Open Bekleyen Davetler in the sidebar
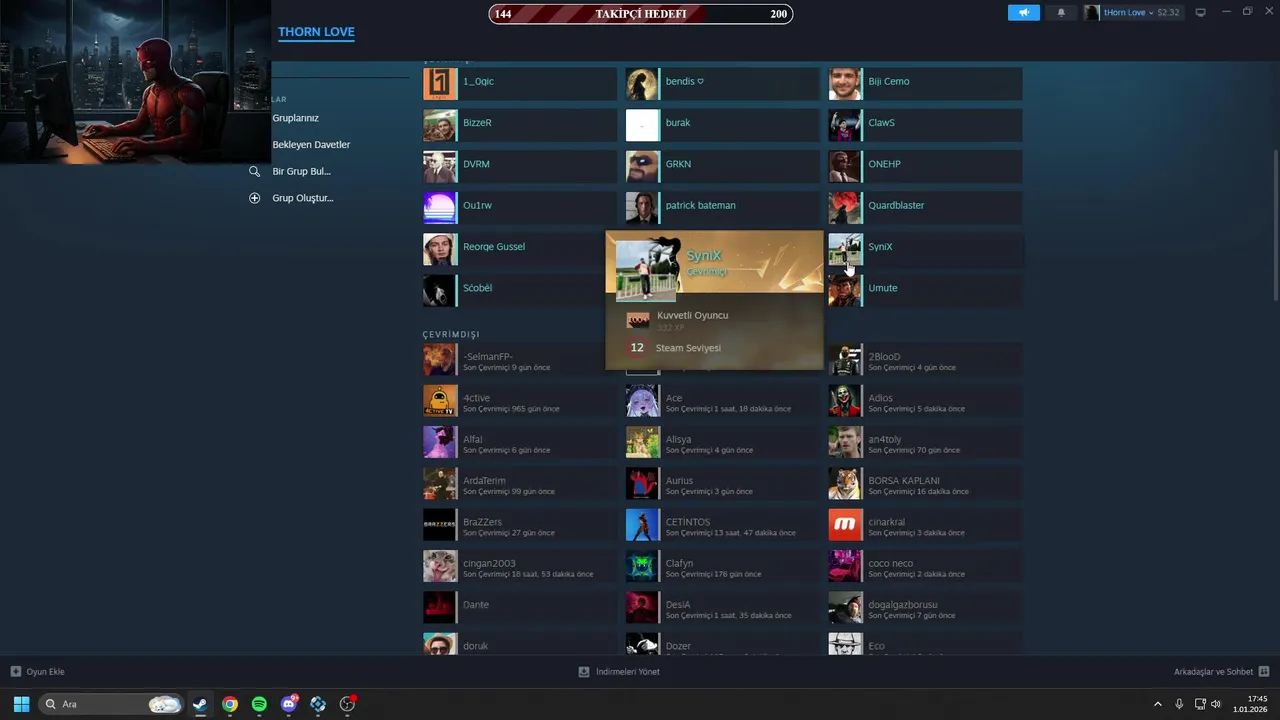 point(311,145)
